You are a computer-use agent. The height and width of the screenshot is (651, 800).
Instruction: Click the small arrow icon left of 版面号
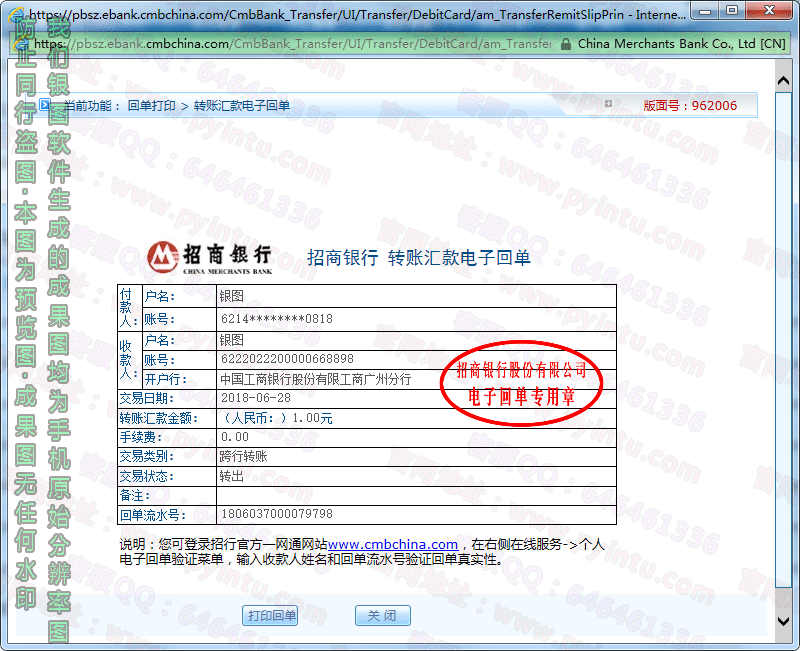[608, 104]
